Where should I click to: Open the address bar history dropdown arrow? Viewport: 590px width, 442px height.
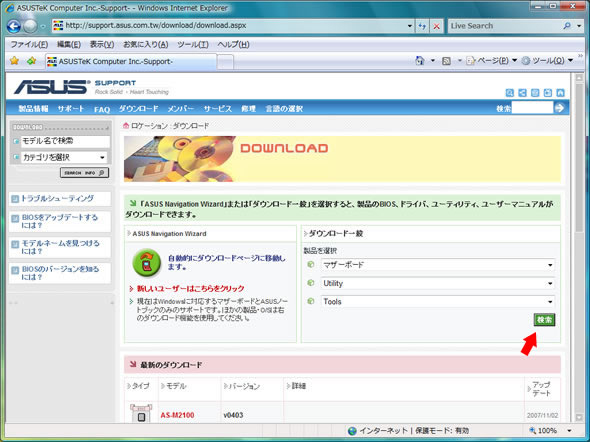point(410,26)
